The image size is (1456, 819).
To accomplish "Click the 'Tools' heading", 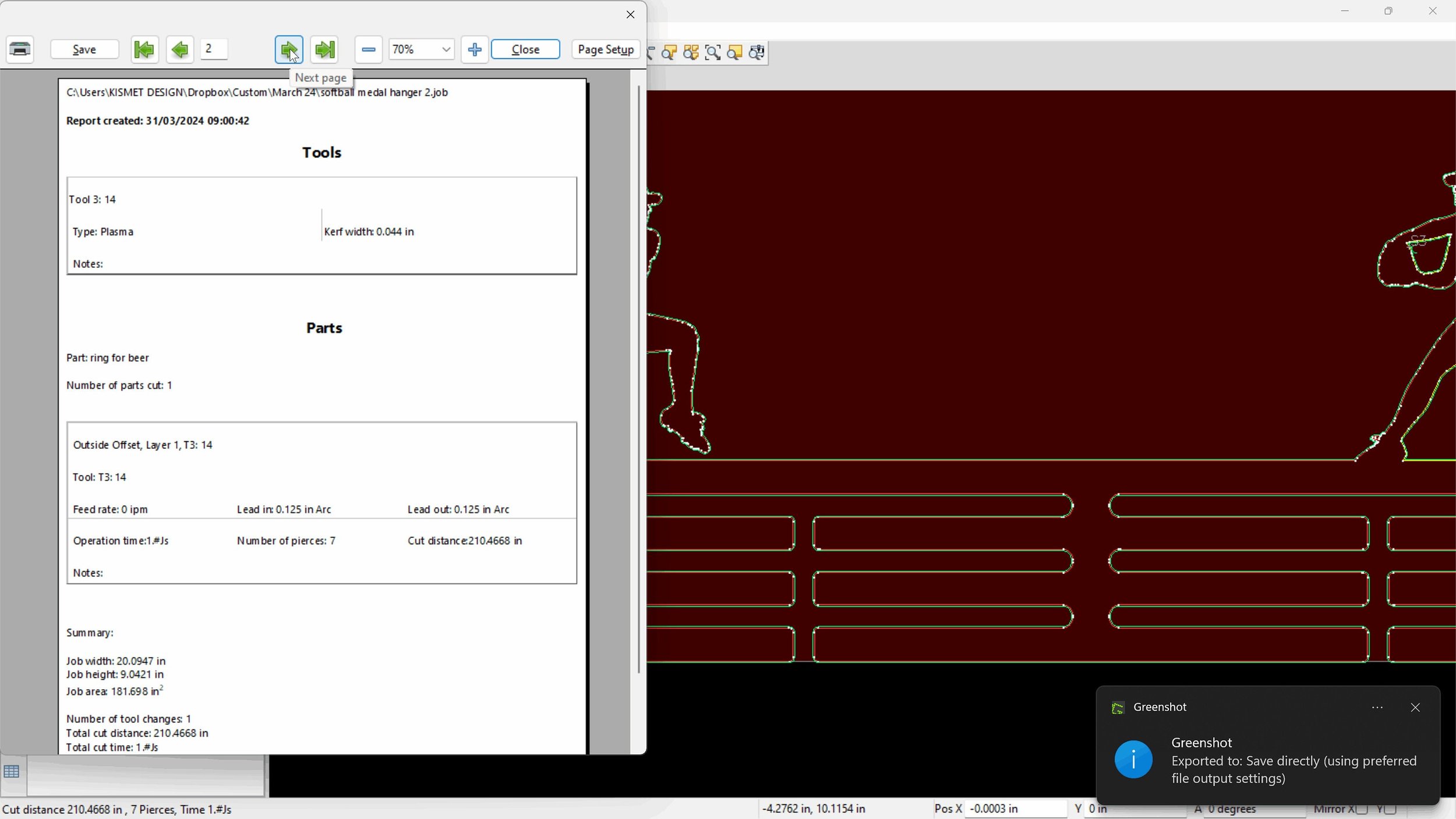I will pyautogui.click(x=321, y=153).
